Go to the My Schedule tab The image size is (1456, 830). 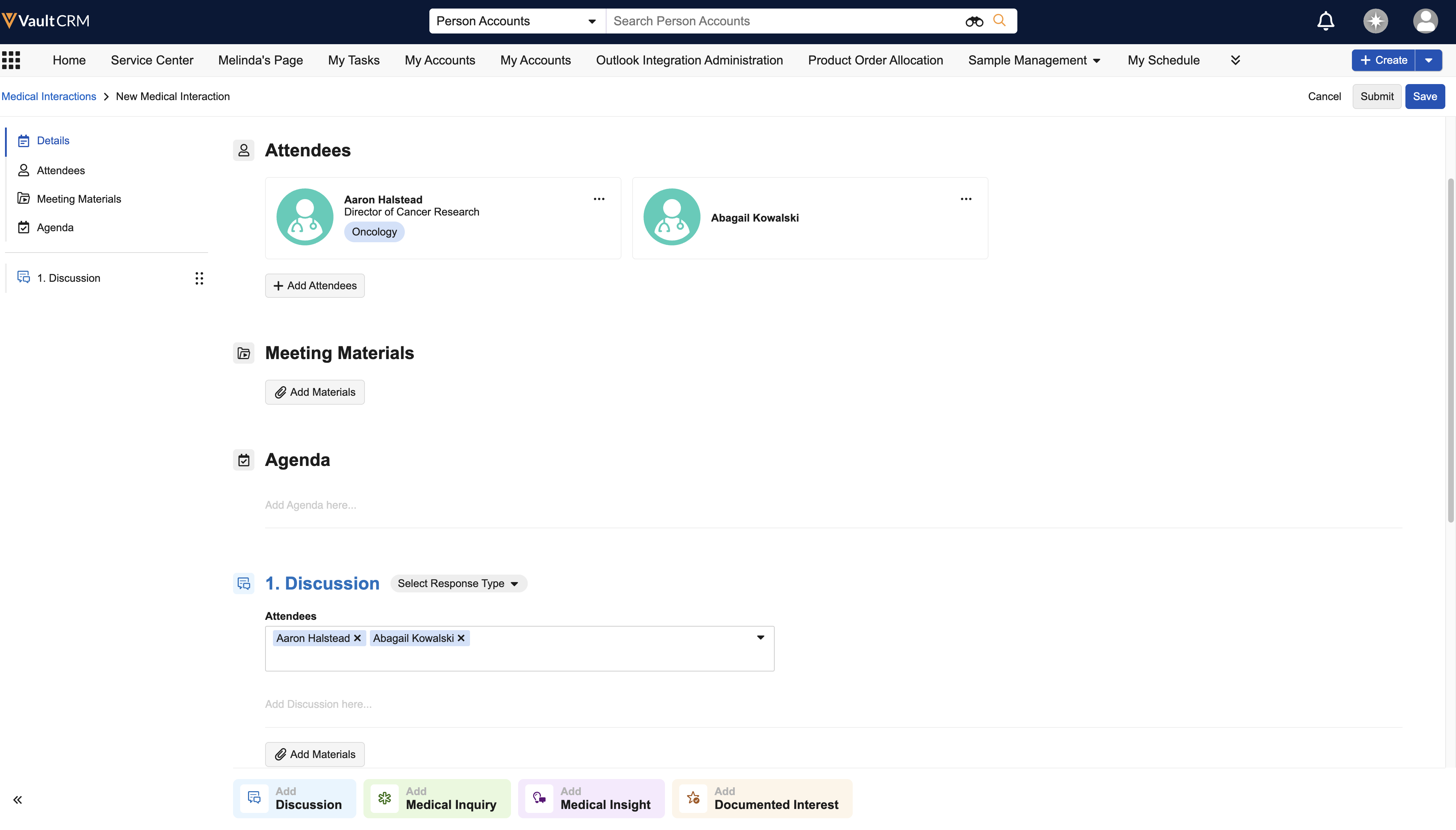tap(1163, 60)
